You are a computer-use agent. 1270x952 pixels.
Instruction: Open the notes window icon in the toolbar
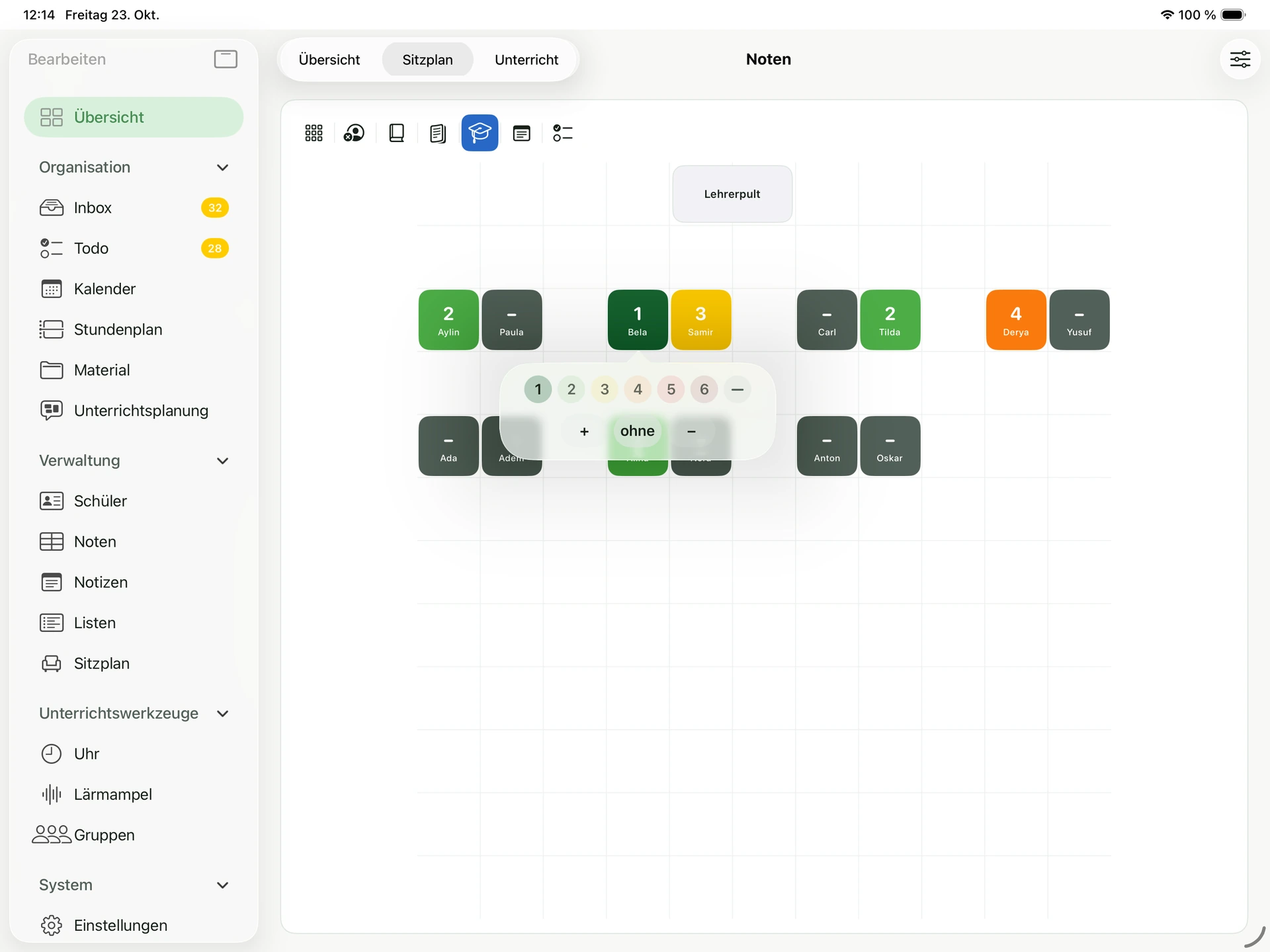(x=522, y=133)
